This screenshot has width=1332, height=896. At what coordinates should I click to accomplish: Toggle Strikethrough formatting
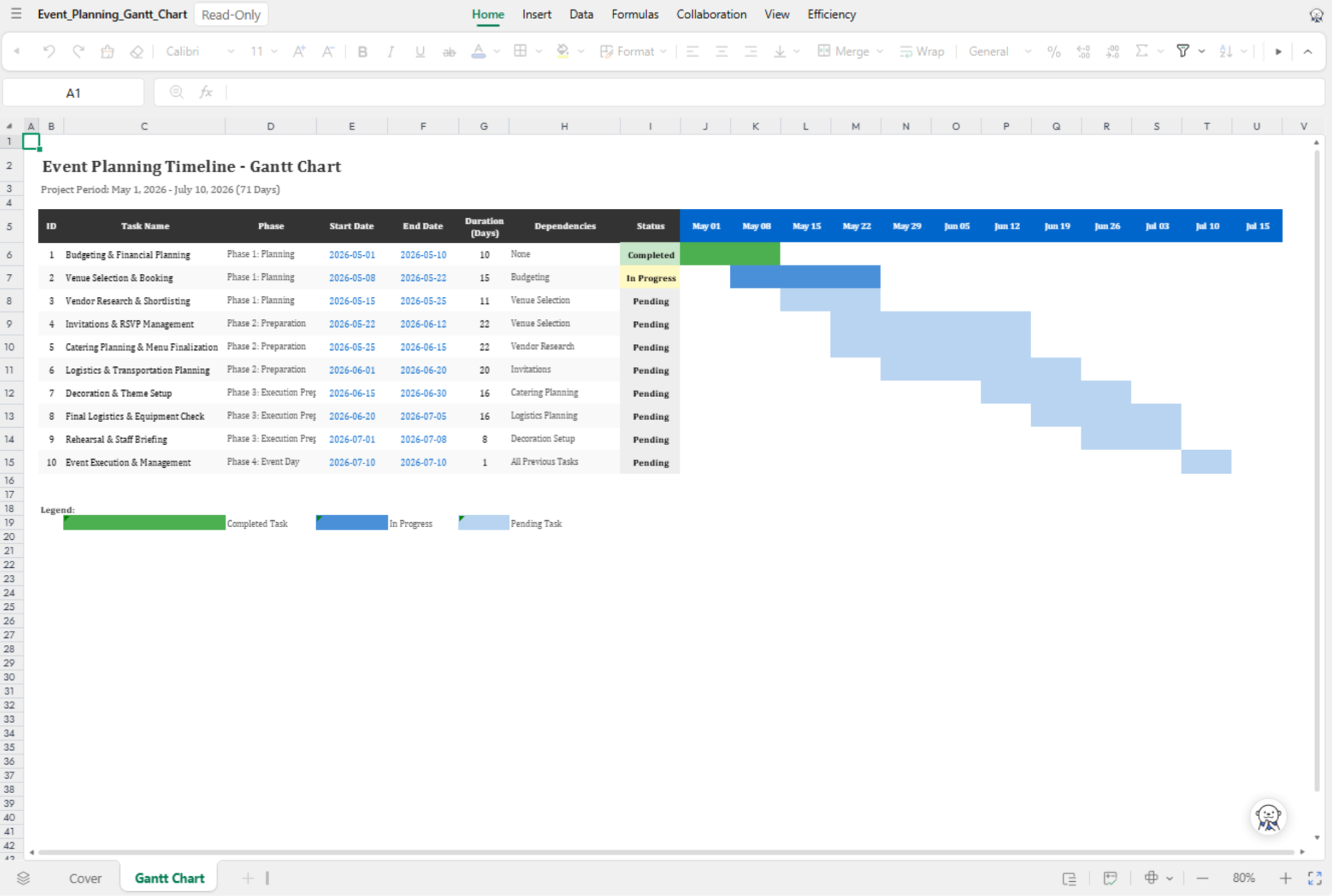point(449,51)
